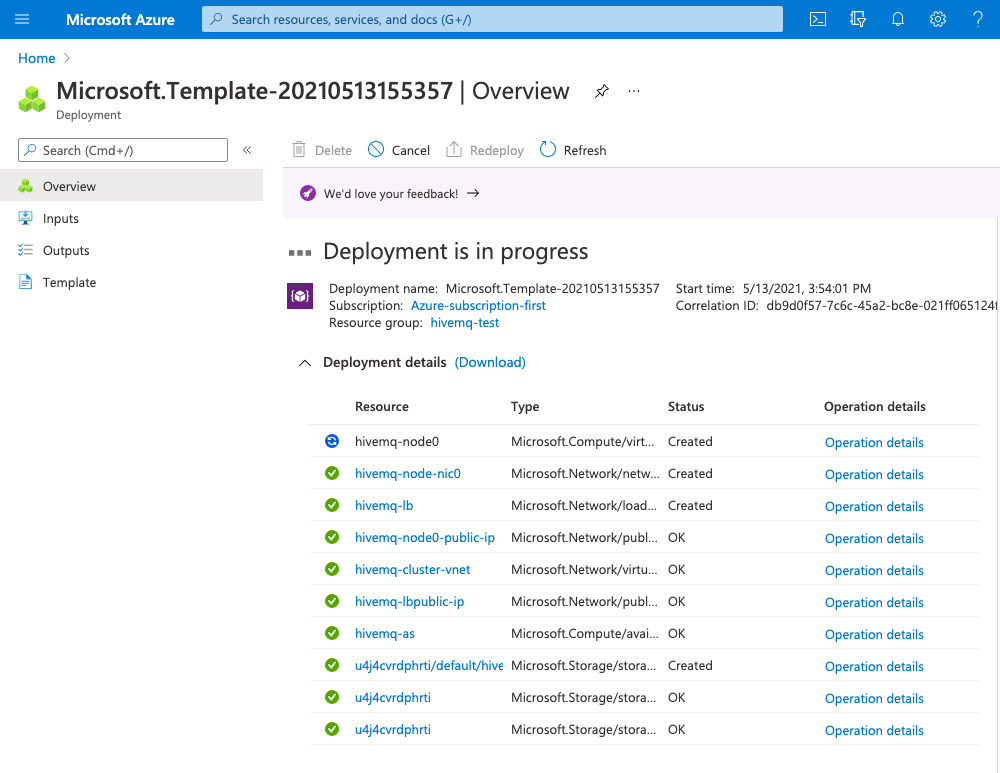Click the in-progress sync icon for hivemq-node0

point(332,441)
